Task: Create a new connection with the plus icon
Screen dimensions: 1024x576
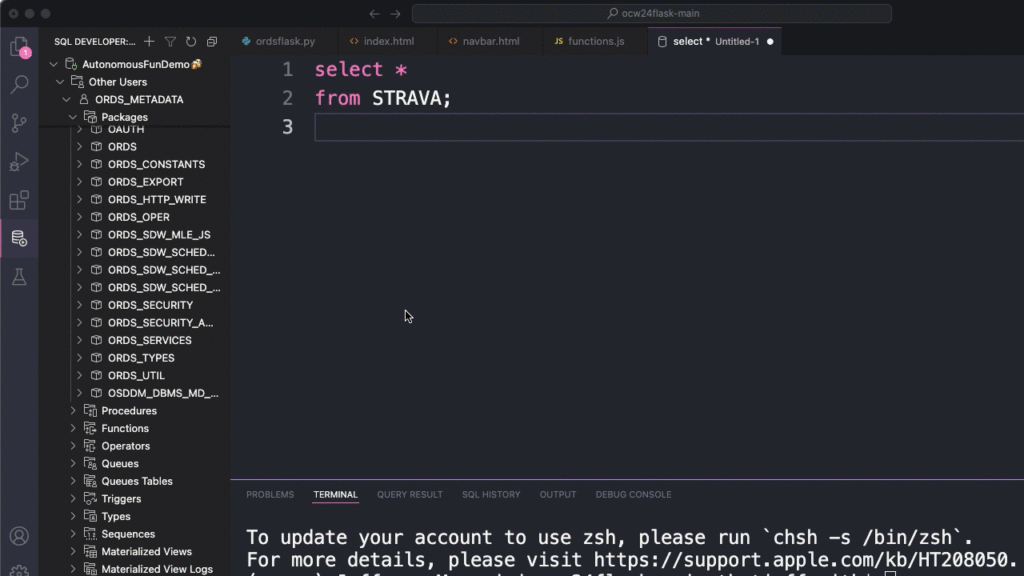Action: [x=147, y=42]
